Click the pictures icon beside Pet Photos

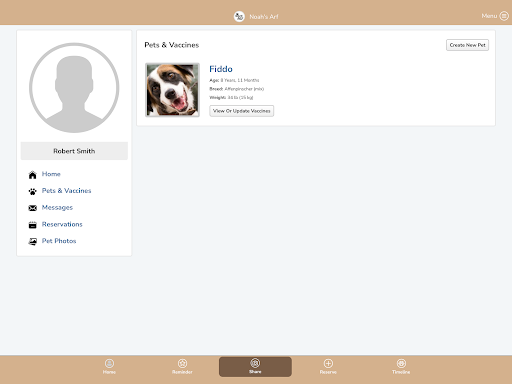(32, 242)
